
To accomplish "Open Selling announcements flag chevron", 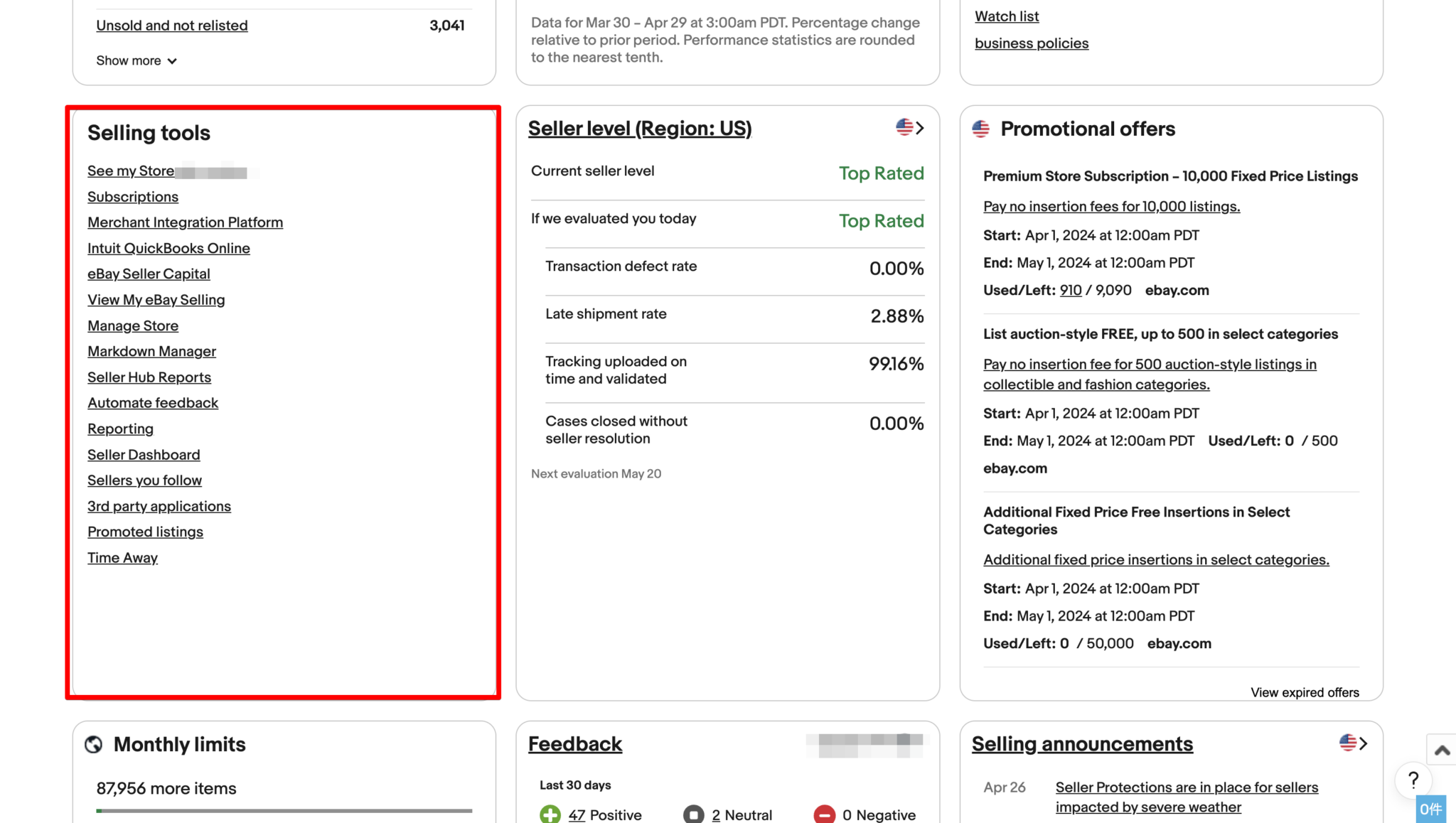I will point(1354,743).
